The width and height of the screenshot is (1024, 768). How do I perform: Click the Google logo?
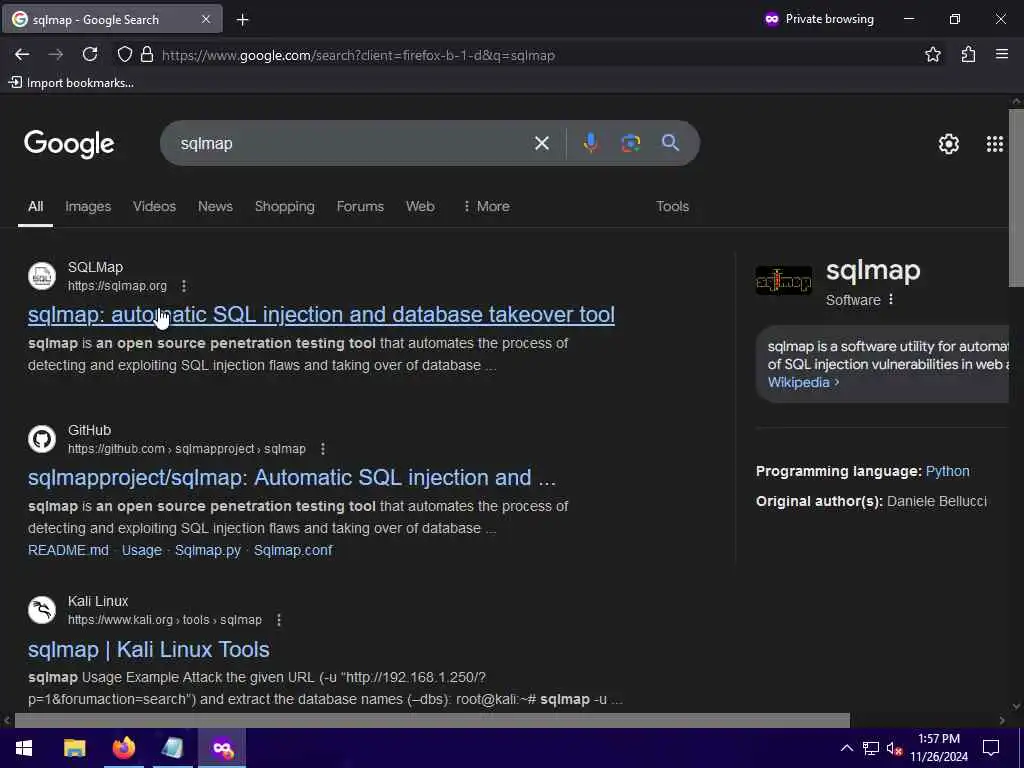[x=69, y=144]
